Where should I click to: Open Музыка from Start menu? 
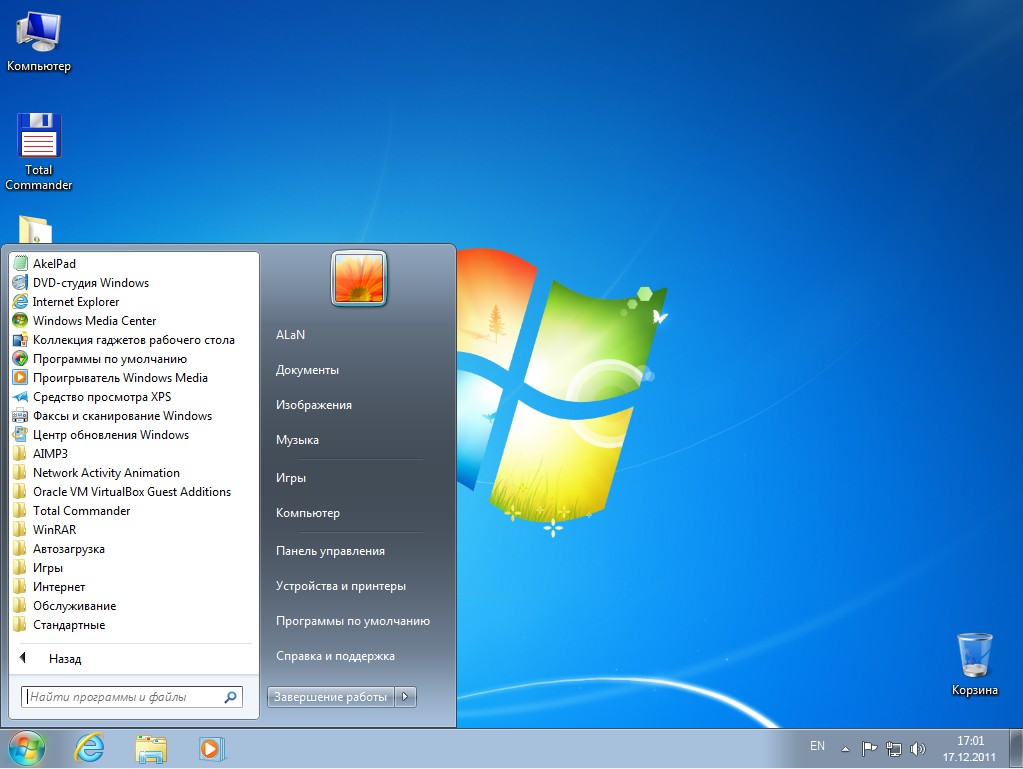[x=298, y=440]
